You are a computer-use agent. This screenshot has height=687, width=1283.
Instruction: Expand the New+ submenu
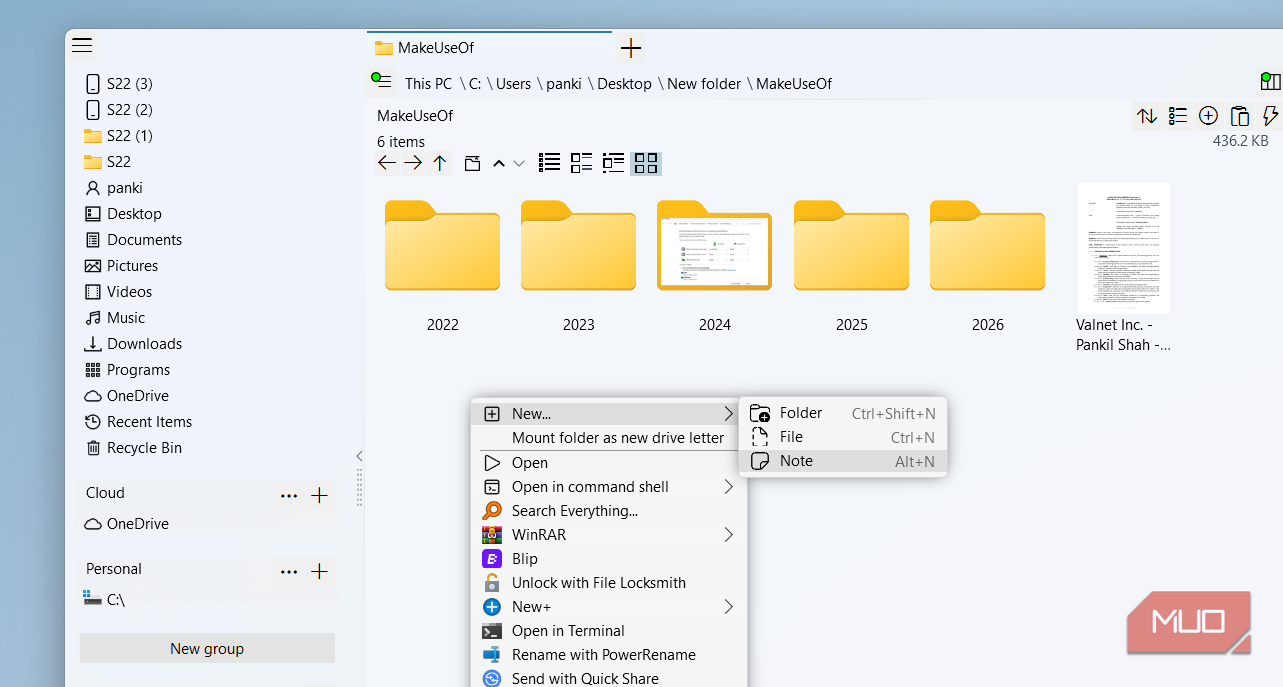click(609, 607)
